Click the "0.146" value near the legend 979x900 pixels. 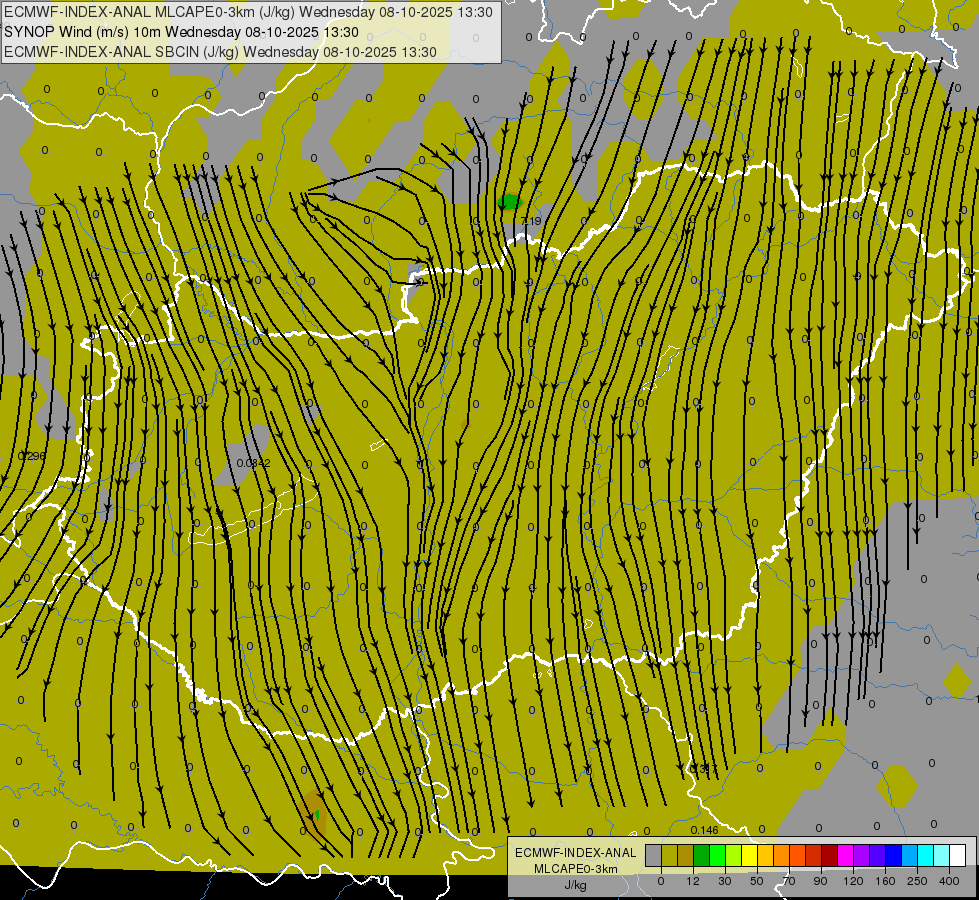[704, 830]
